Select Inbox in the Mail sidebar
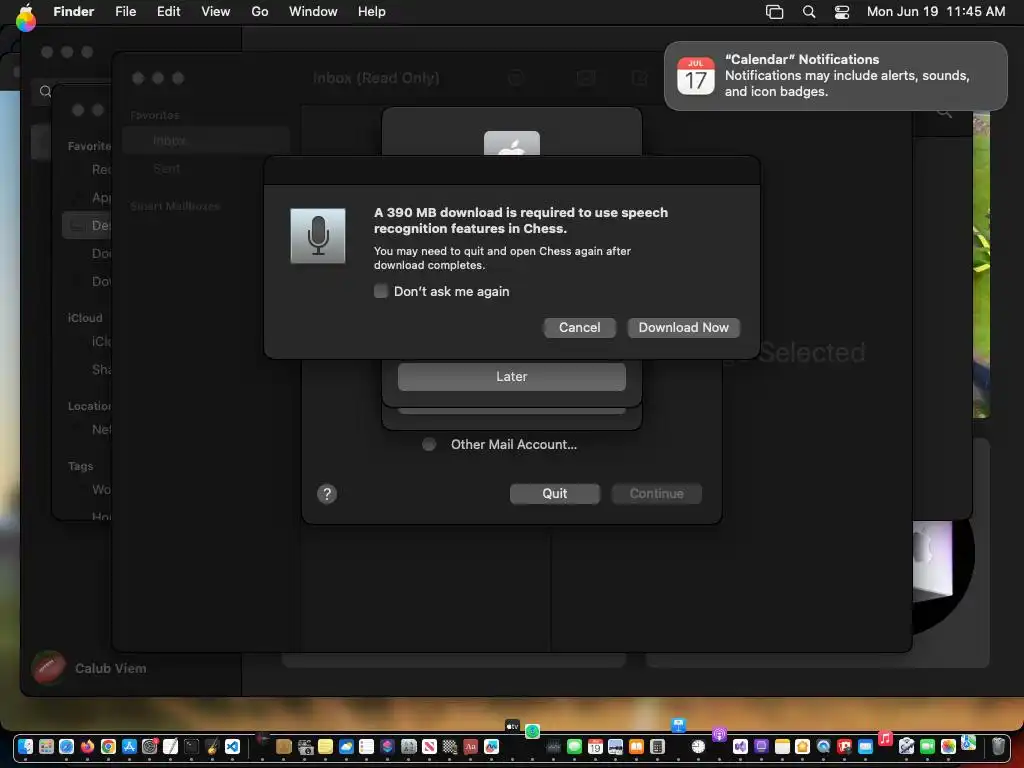The image size is (1024, 768). [x=206, y=140]
